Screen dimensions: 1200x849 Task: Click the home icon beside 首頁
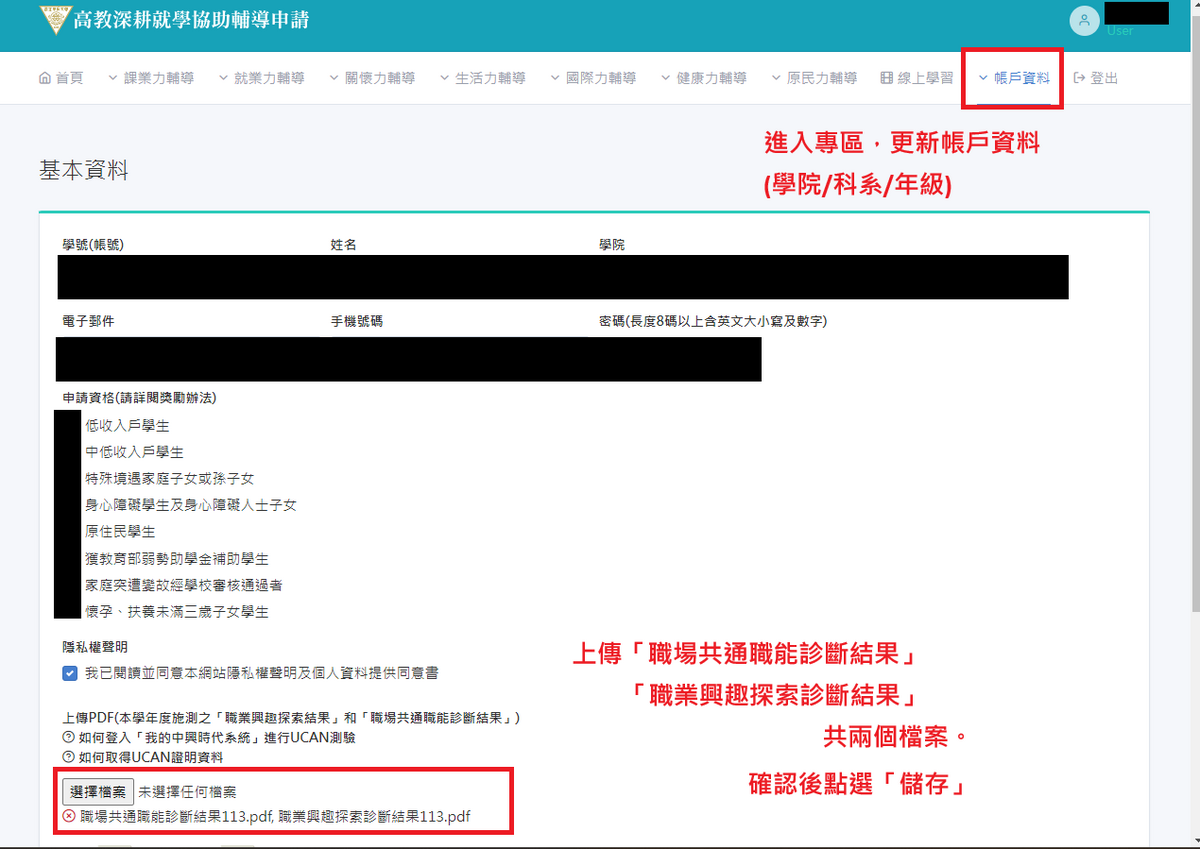44,78
